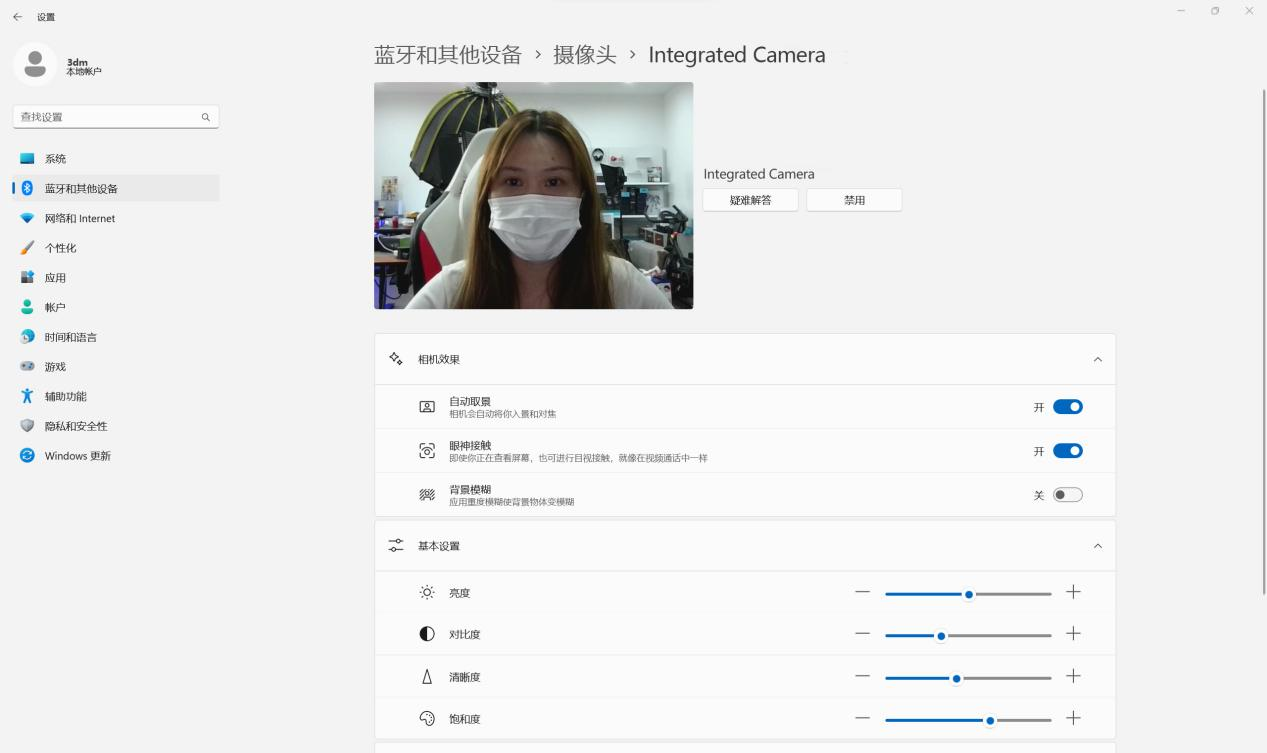Open 系统 settings page
The image size is (1267, 753).
[55, 159]
